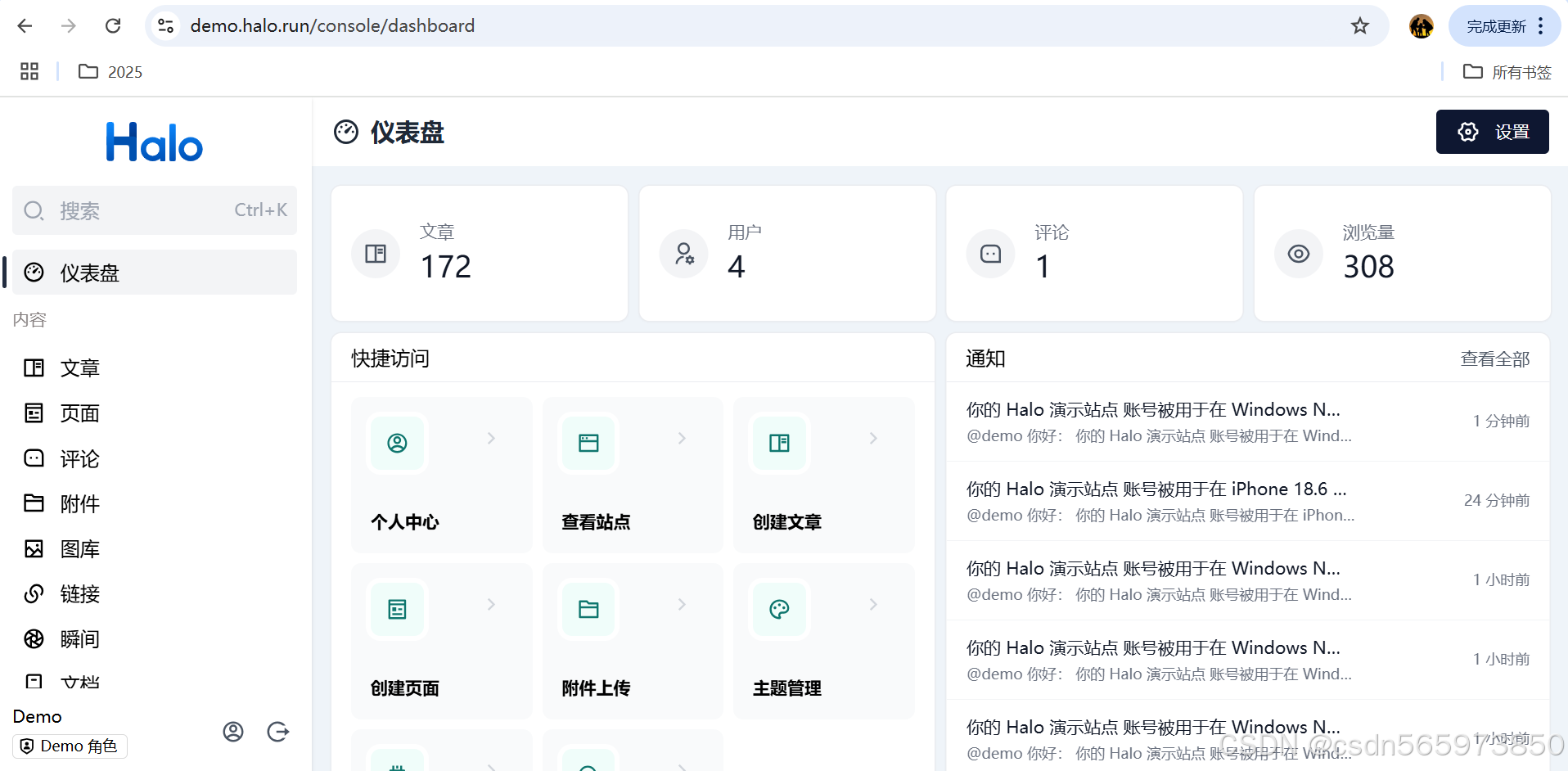Click the 创建文章 shortcut icon
1568x771 pixels.
[778, 443]
